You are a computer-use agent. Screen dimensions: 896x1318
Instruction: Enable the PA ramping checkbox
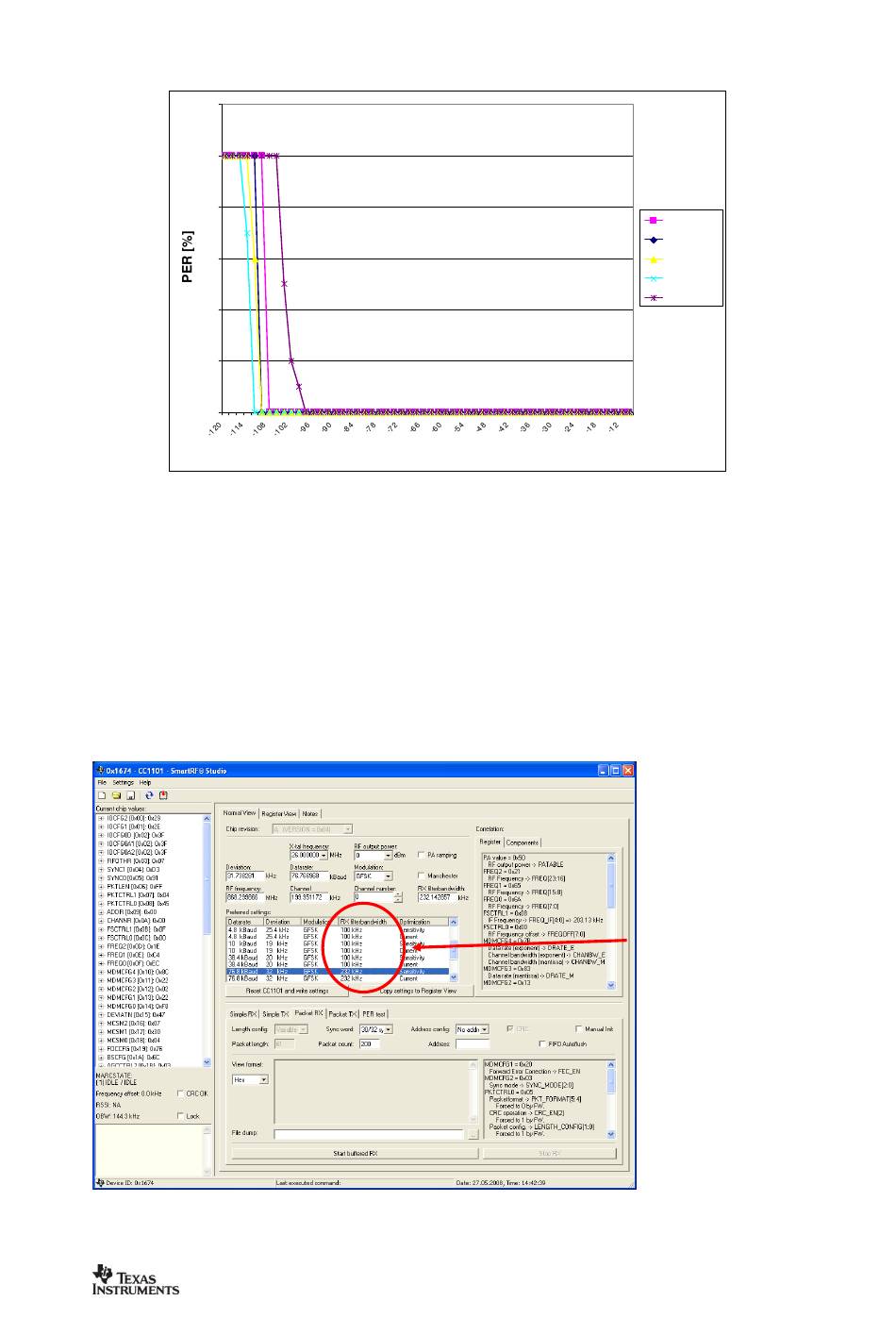coord(422,855)
